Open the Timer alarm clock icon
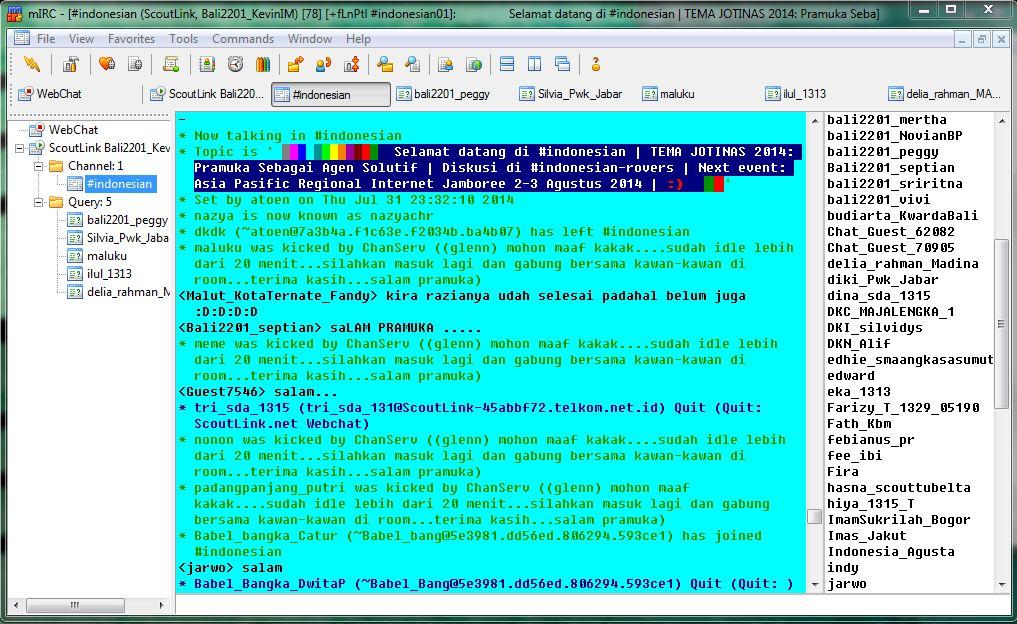Viewport: 1017px width, 624px height. coord(235,64)
